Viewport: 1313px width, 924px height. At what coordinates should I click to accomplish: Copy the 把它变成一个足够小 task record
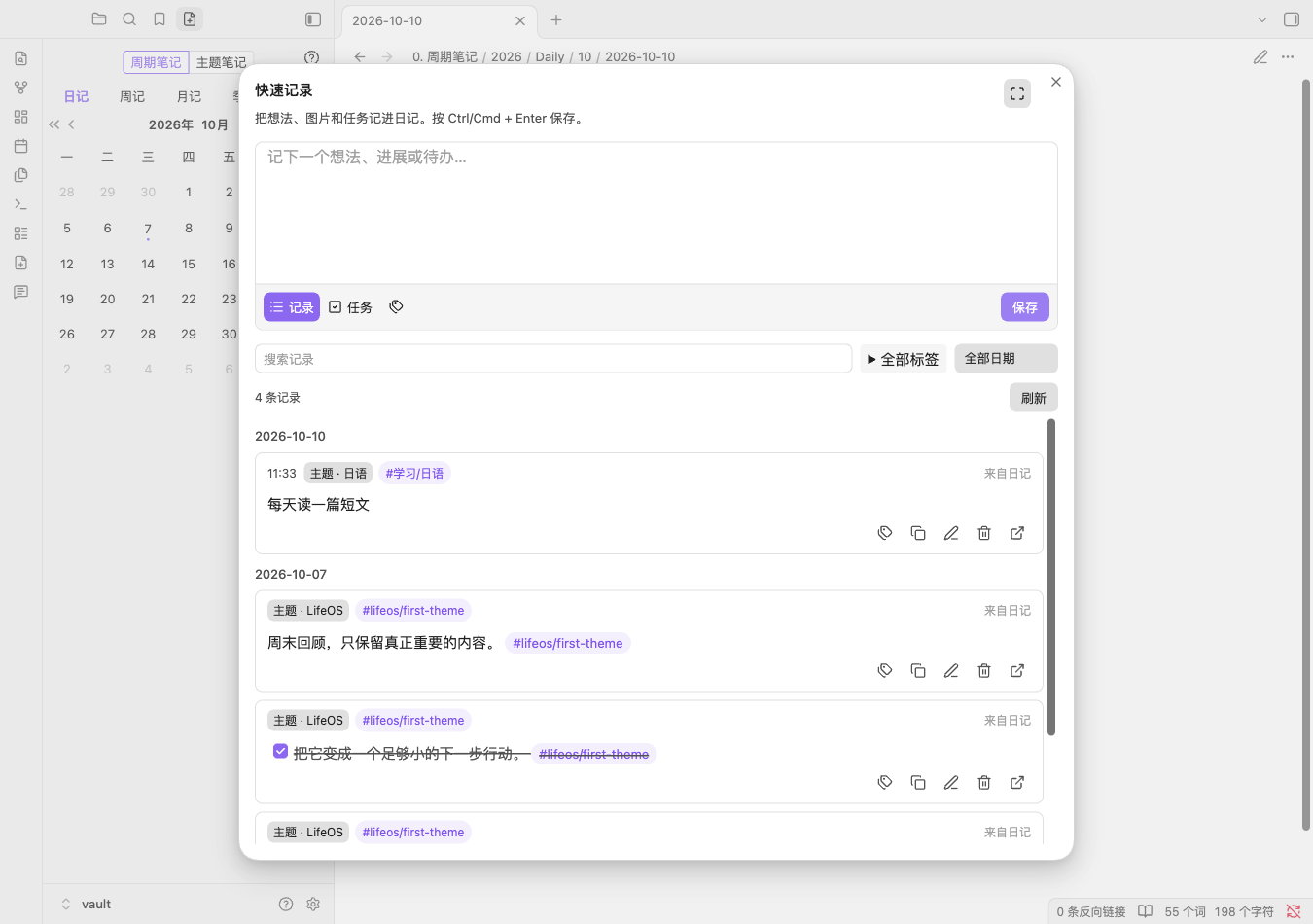[918, 782]
